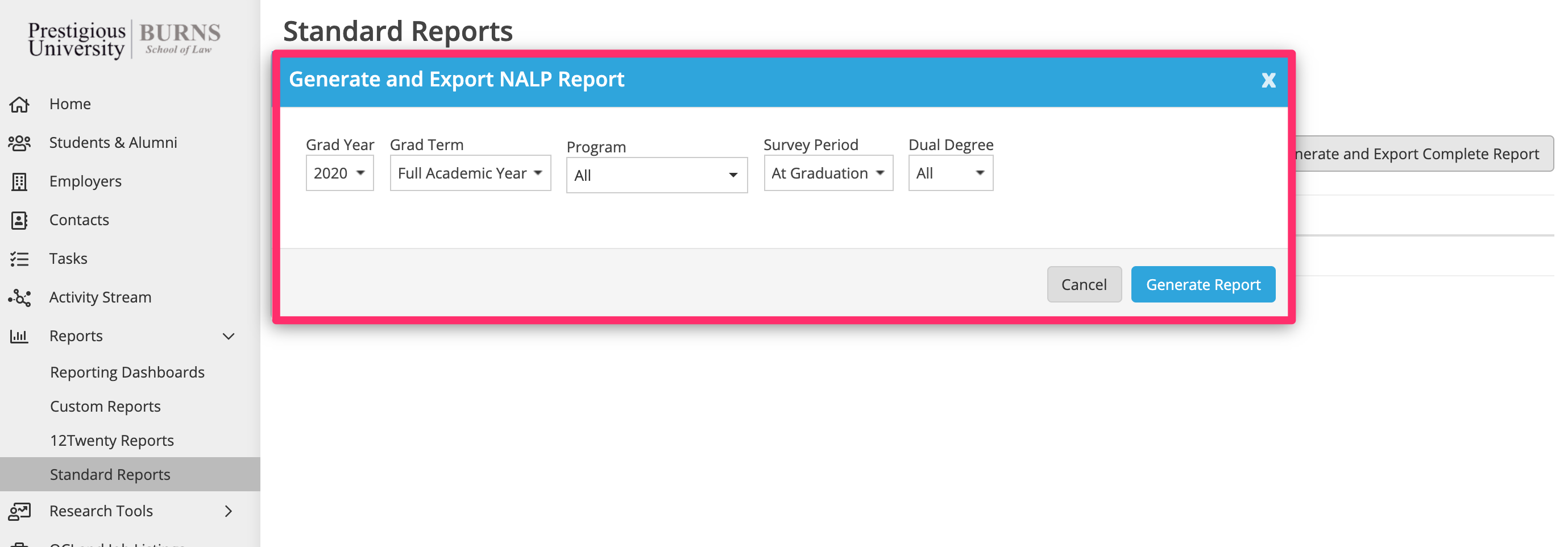Click the Reports bar chart icon

point(19,337)
